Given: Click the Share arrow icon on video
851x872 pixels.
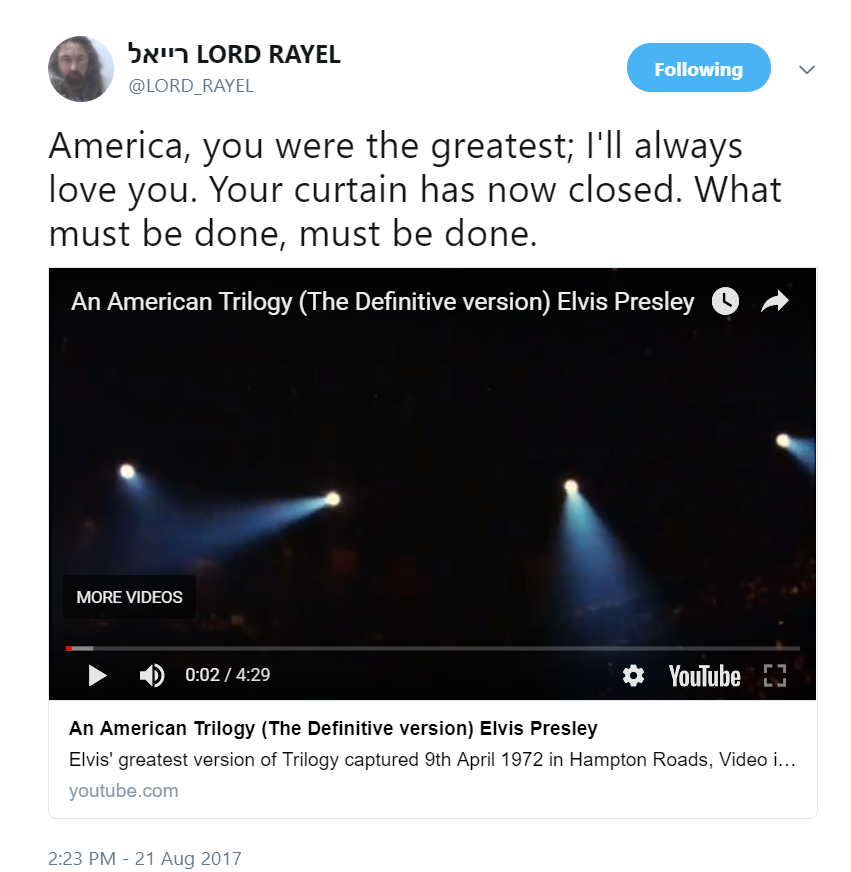Looking at the screenshot, I should (775, 301).
